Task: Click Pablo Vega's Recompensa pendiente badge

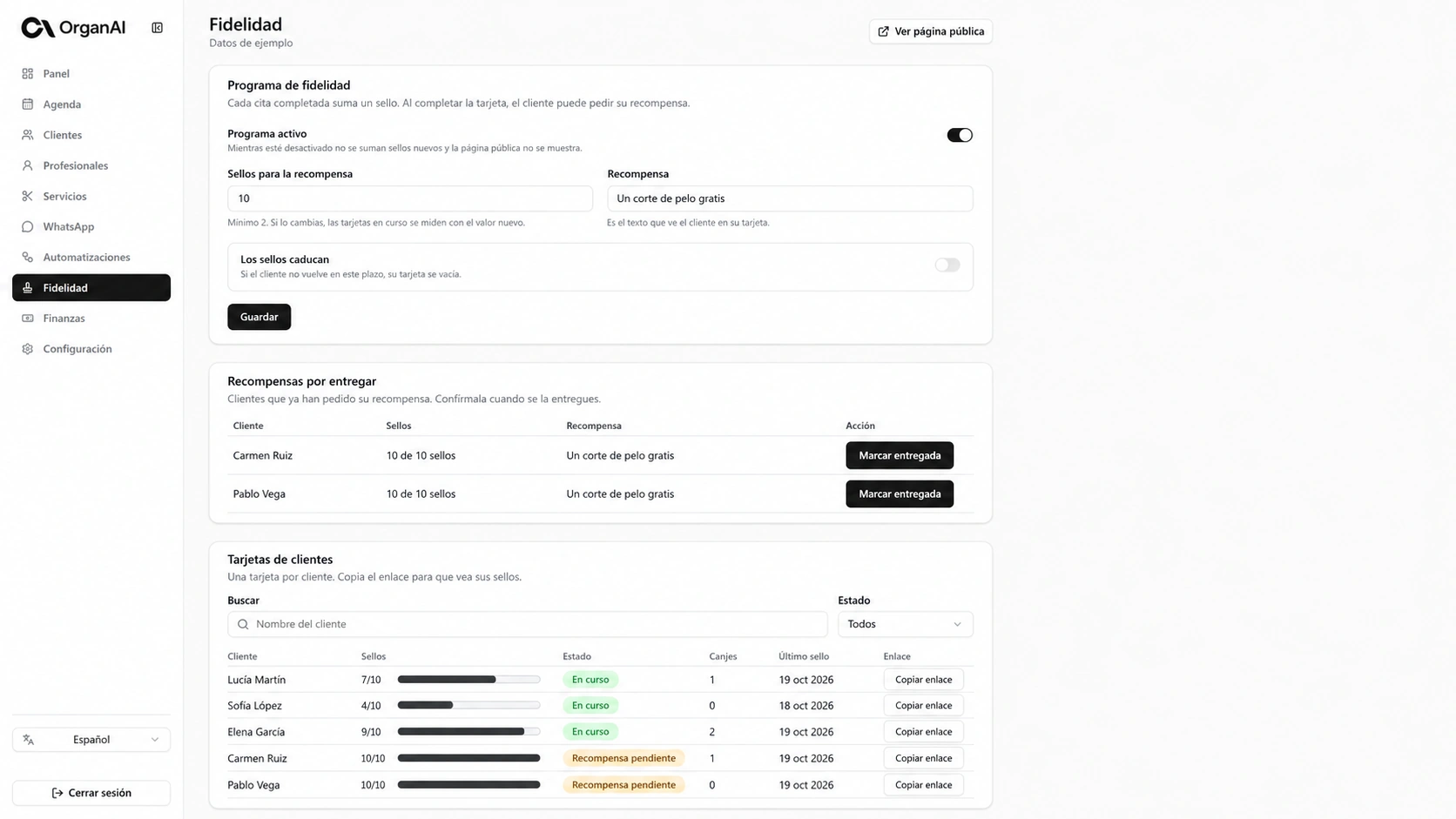Action: [624, 785]
